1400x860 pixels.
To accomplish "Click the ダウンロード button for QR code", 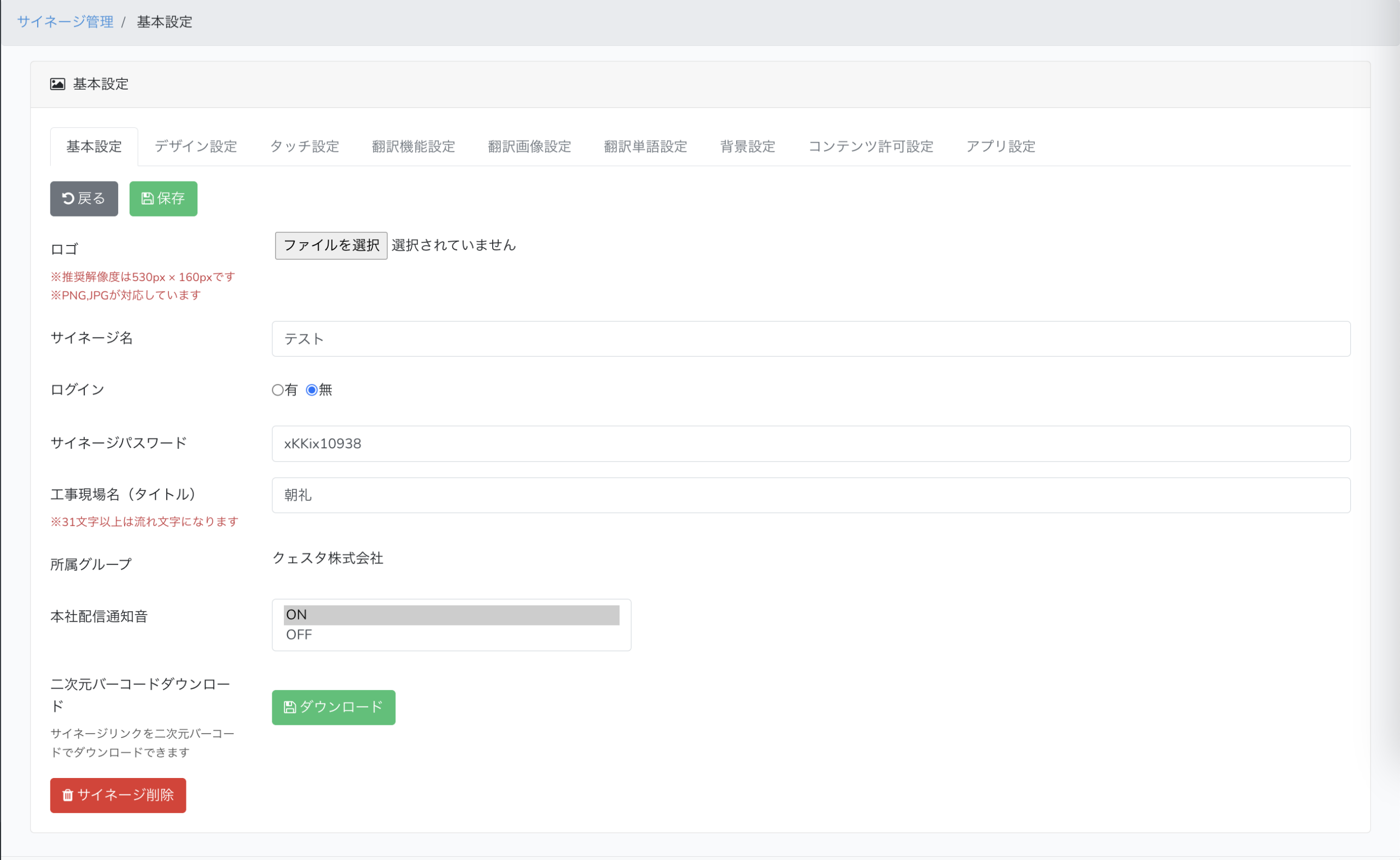I will coord(334,707).
